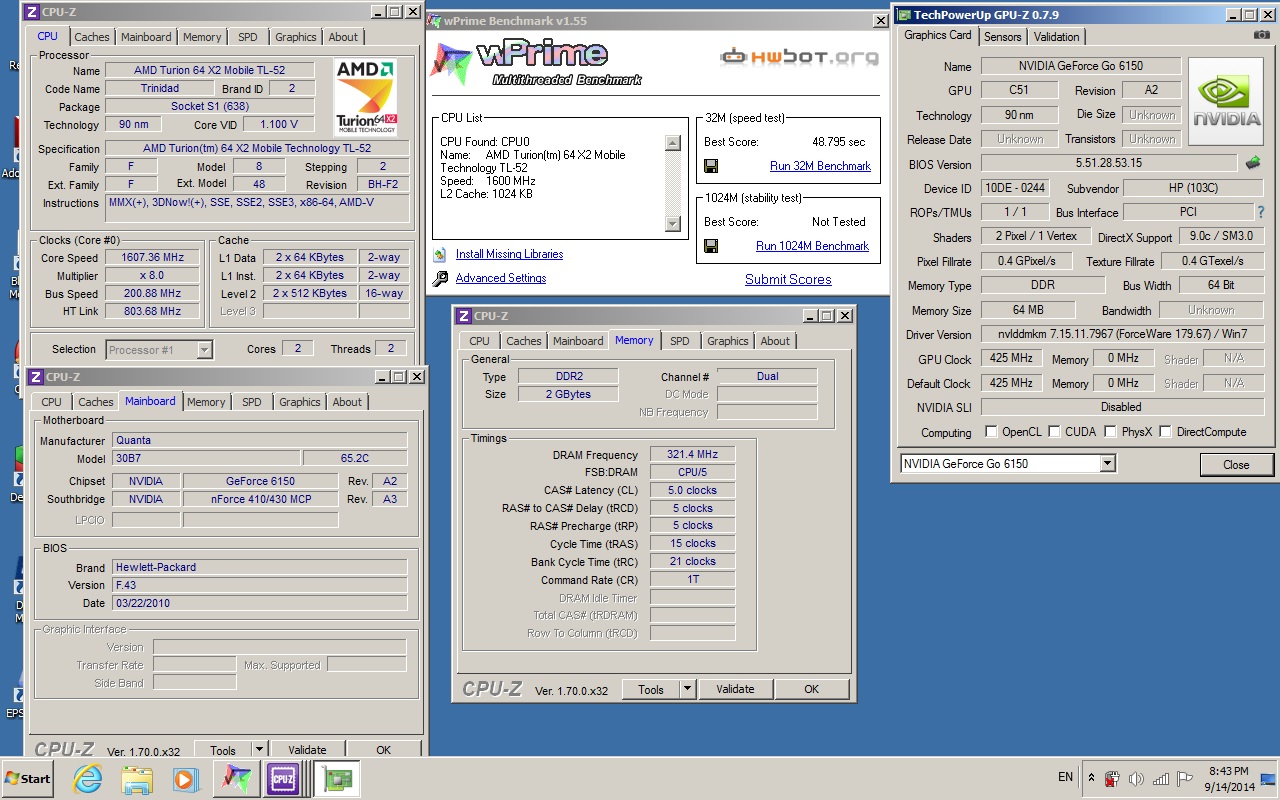This screenshot has width=1280, height=800.
Task: Click the wPrime title bar window icon
Action: click(x=434, y=20)
